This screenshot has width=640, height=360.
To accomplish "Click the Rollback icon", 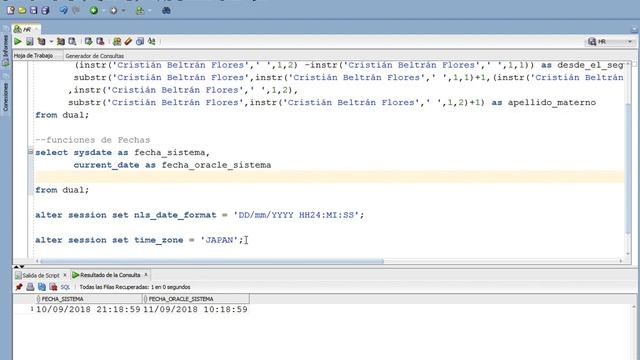I will tap(100, 41).
